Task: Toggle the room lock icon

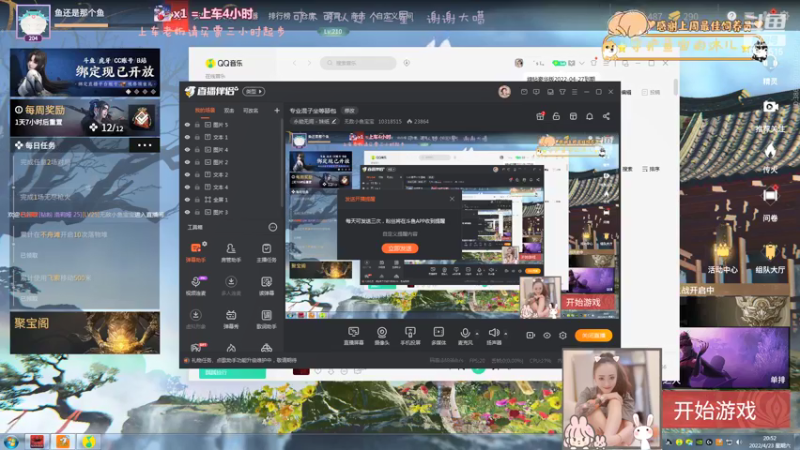Action: pos(556,116)
